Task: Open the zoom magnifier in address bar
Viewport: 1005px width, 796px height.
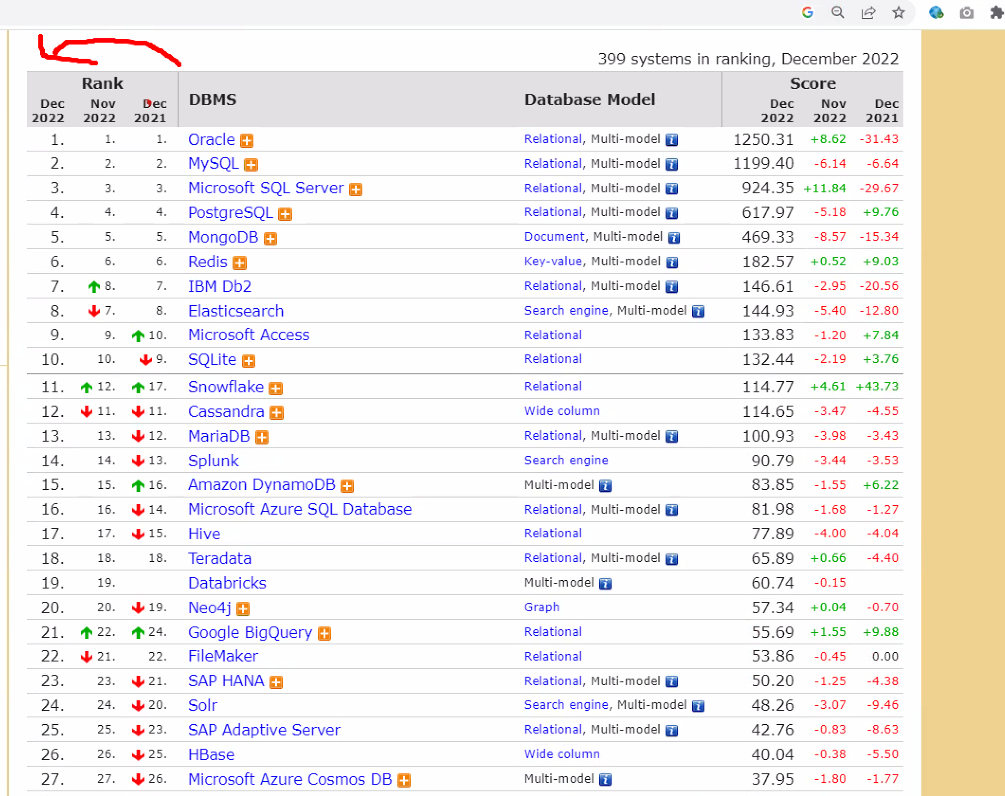Action: [838, 12]
